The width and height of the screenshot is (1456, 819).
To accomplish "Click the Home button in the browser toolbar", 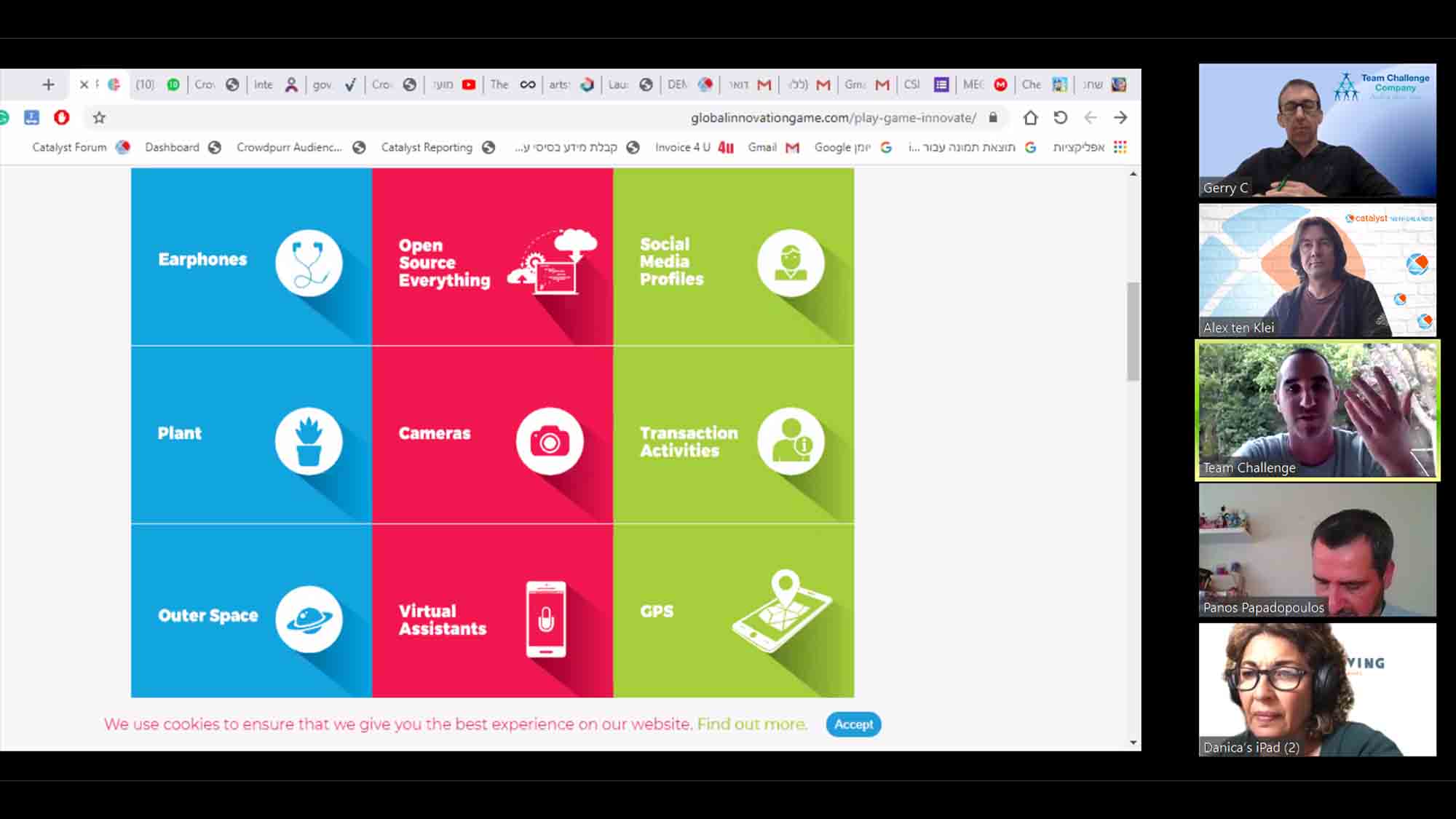I will (1031, 117).
